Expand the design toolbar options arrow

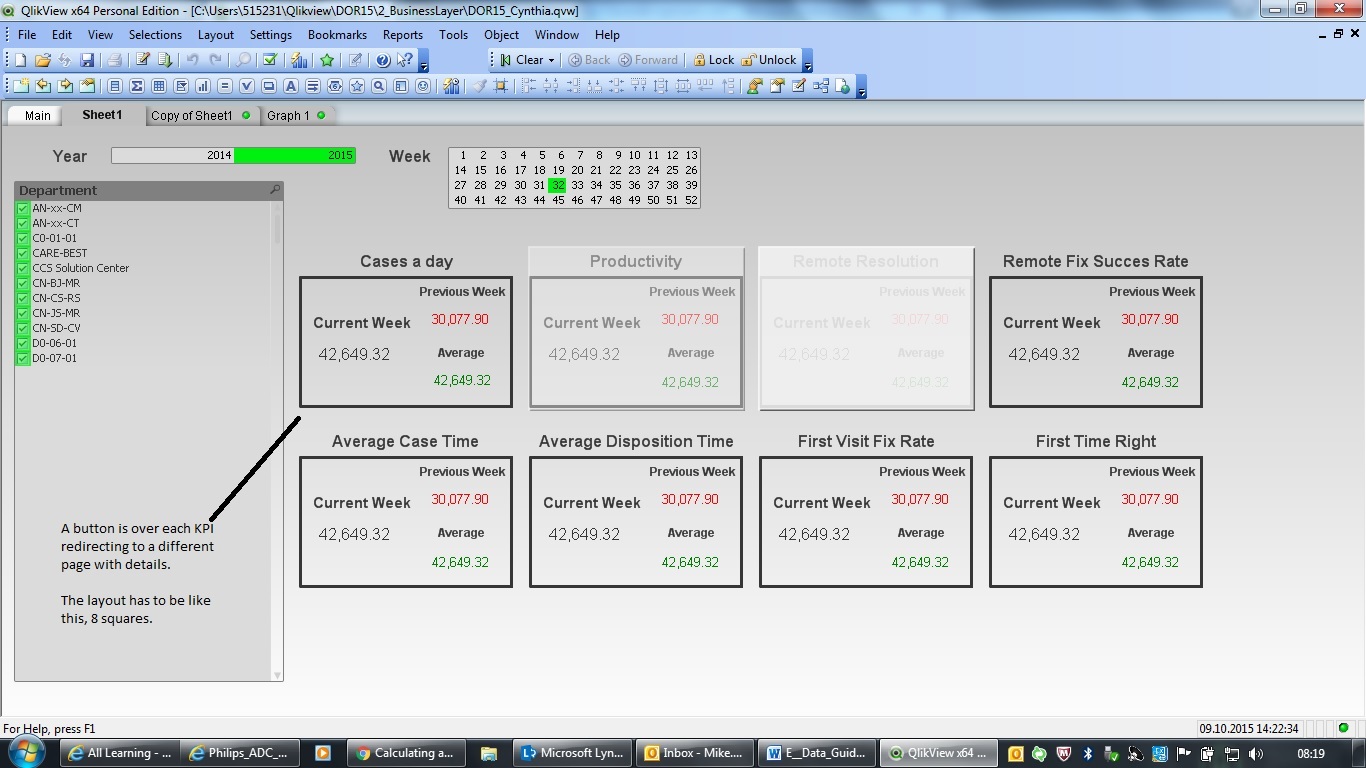[x=861, y=90]
